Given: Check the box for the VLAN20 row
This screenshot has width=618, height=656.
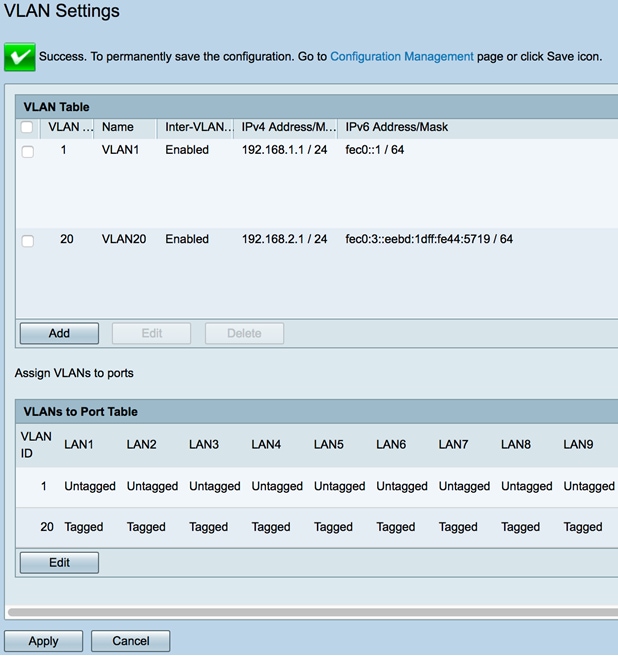Looking at the screenshot, I should point(28,241).
